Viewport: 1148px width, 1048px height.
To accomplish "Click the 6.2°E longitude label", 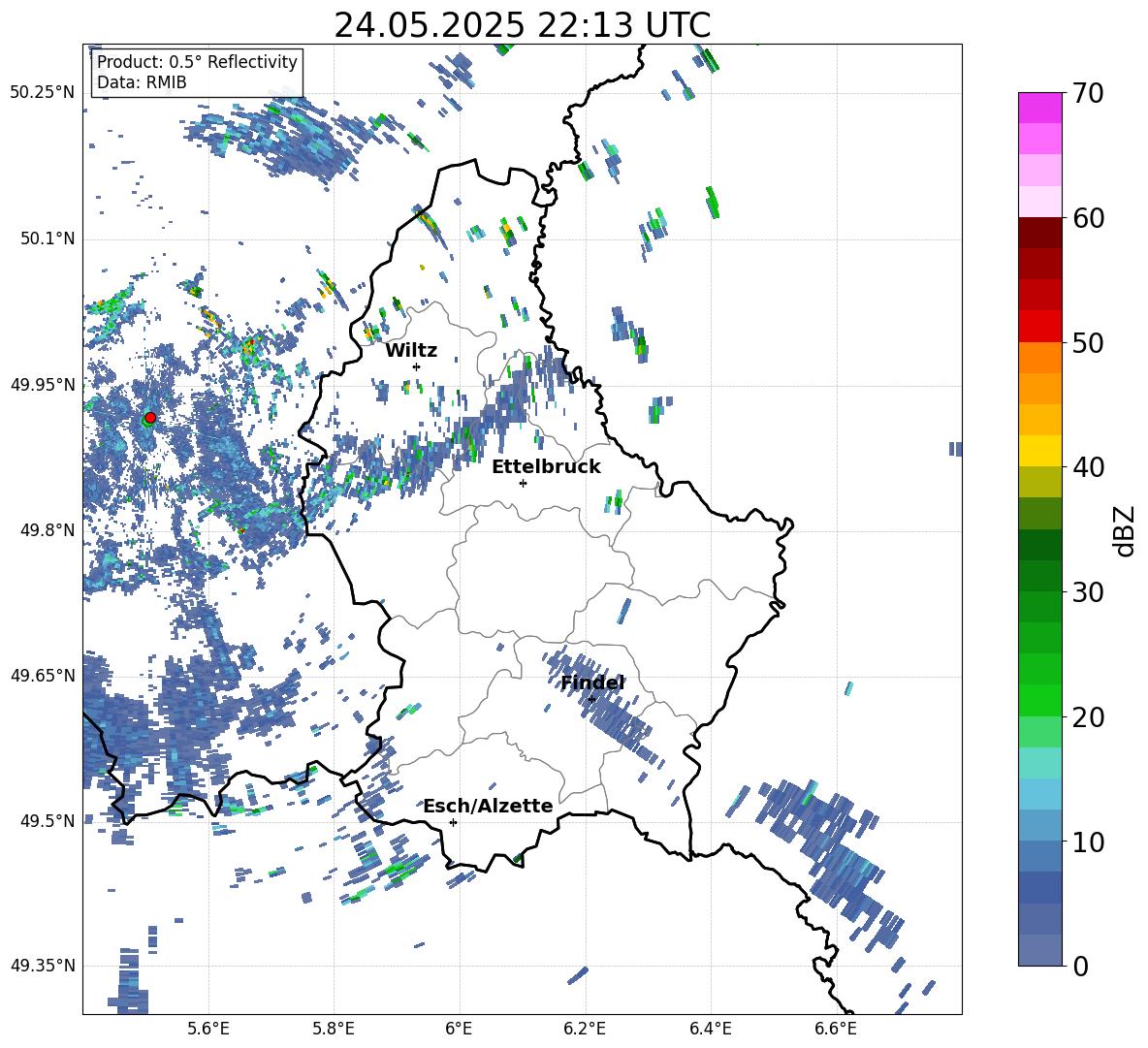I will (585, 1029).
